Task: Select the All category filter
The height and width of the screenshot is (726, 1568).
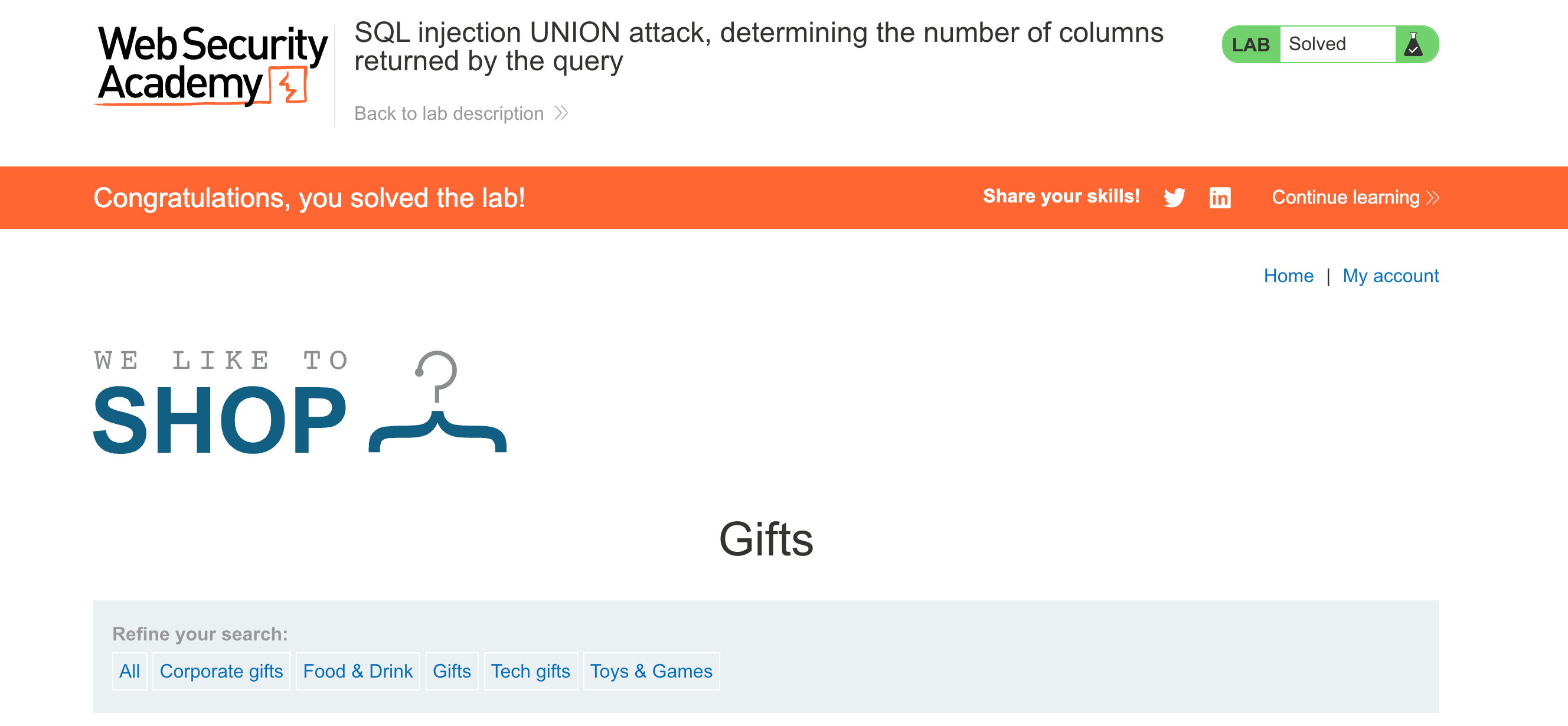Action: (130, 671)
